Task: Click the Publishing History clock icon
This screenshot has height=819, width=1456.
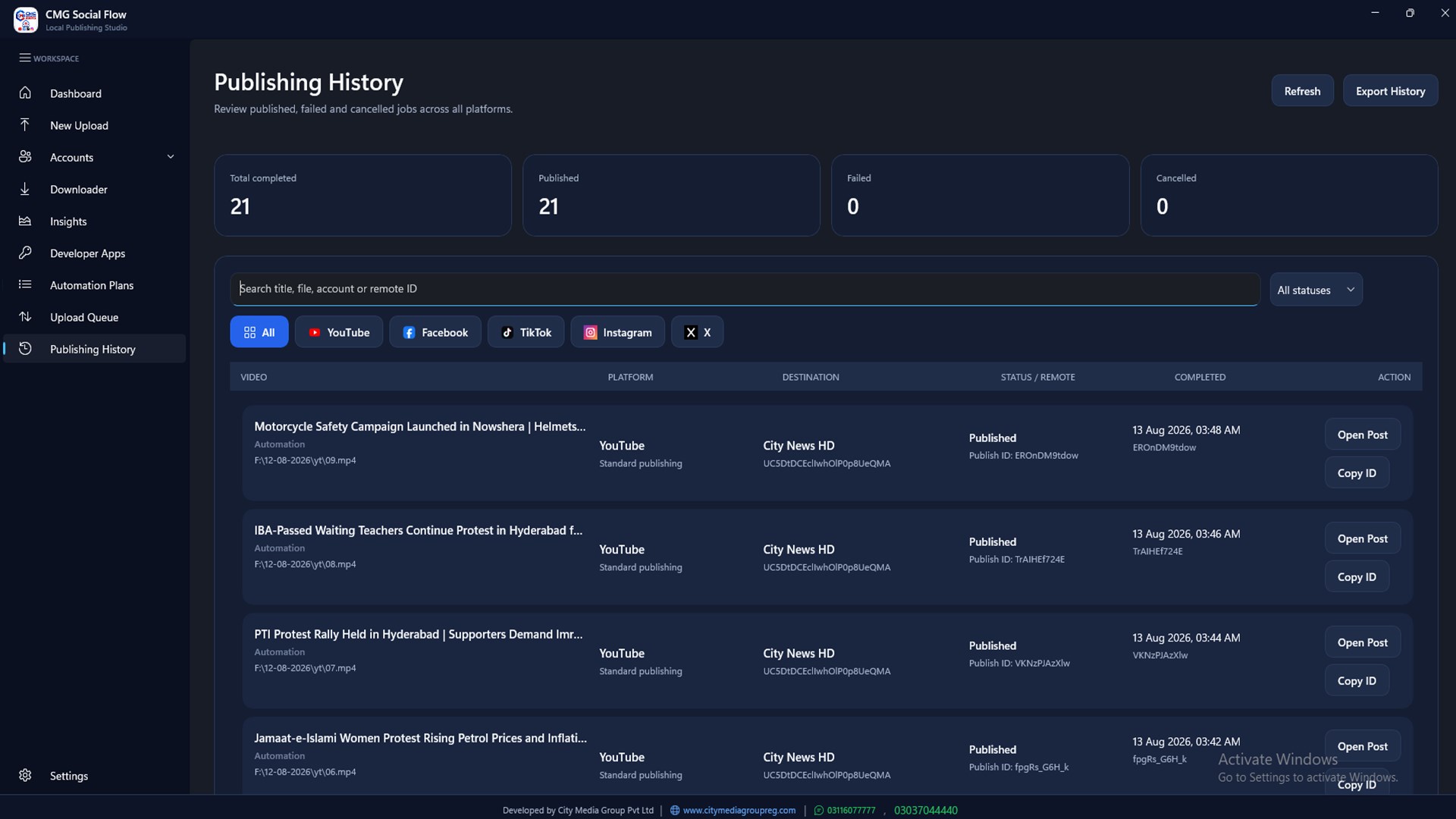Action: pos(25,348)
